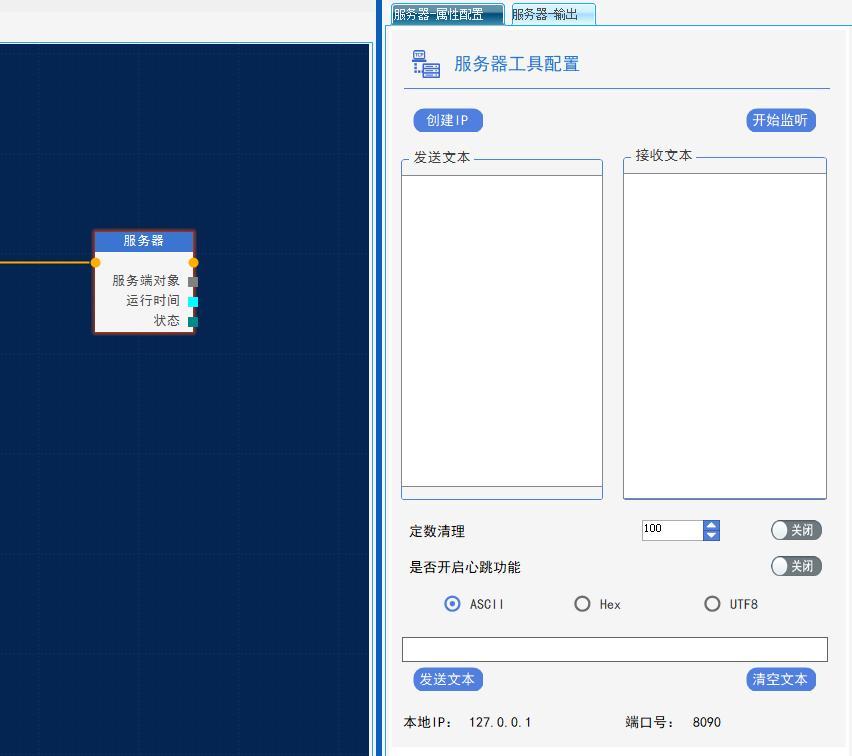Click the 清空文本 button to clear text
852x756 pixels.
[780, 679]
